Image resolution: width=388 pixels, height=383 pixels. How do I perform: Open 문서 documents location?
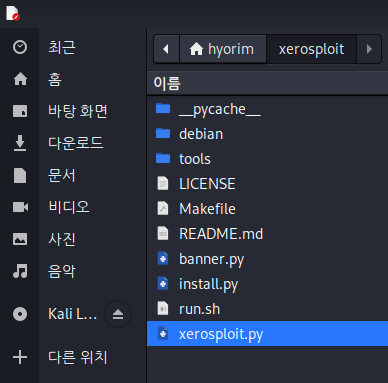pos(62,175)
